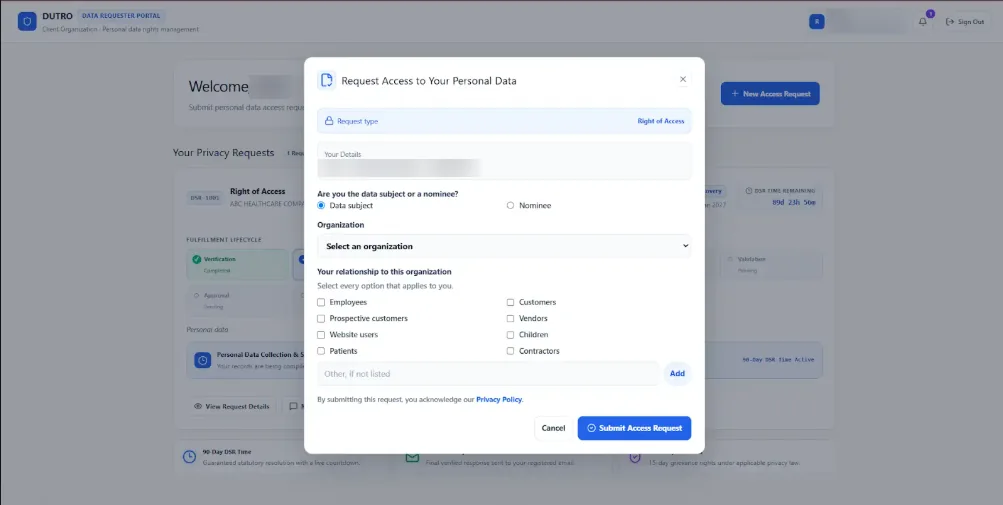
Task: Click the user avatar R icon
Action: [816, 22]
